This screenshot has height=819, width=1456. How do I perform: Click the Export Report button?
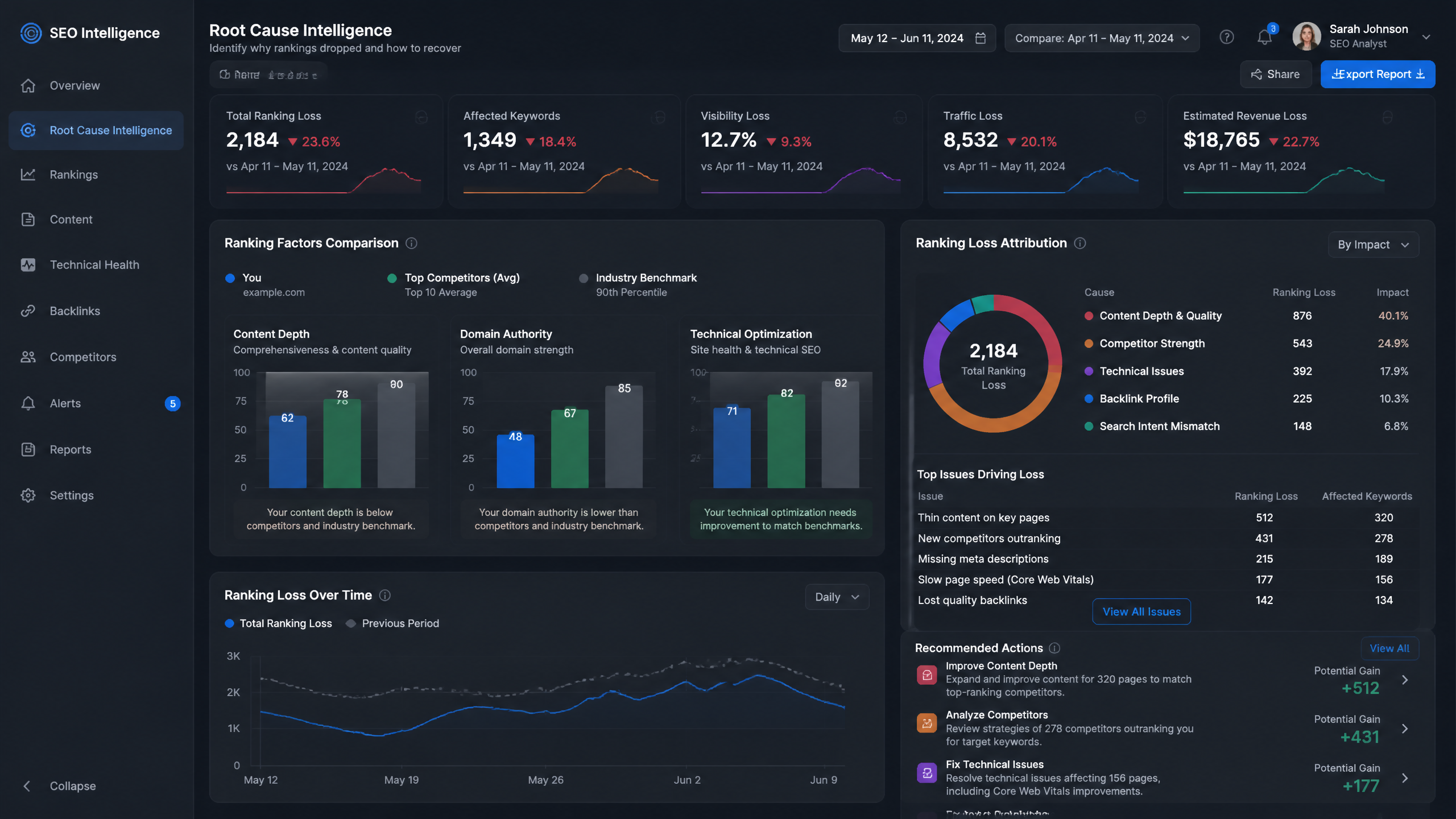click(x=1378, y=75)
